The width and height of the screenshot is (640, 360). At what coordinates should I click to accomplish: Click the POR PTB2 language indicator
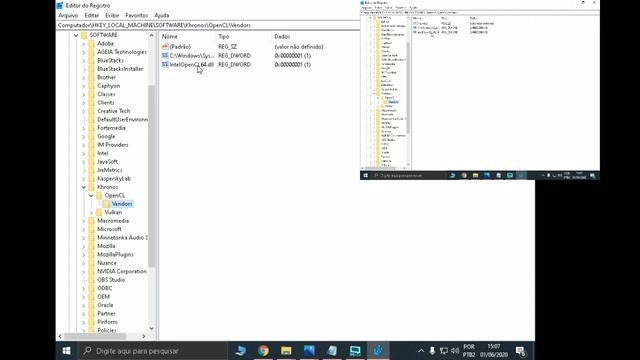coord(469,351)
